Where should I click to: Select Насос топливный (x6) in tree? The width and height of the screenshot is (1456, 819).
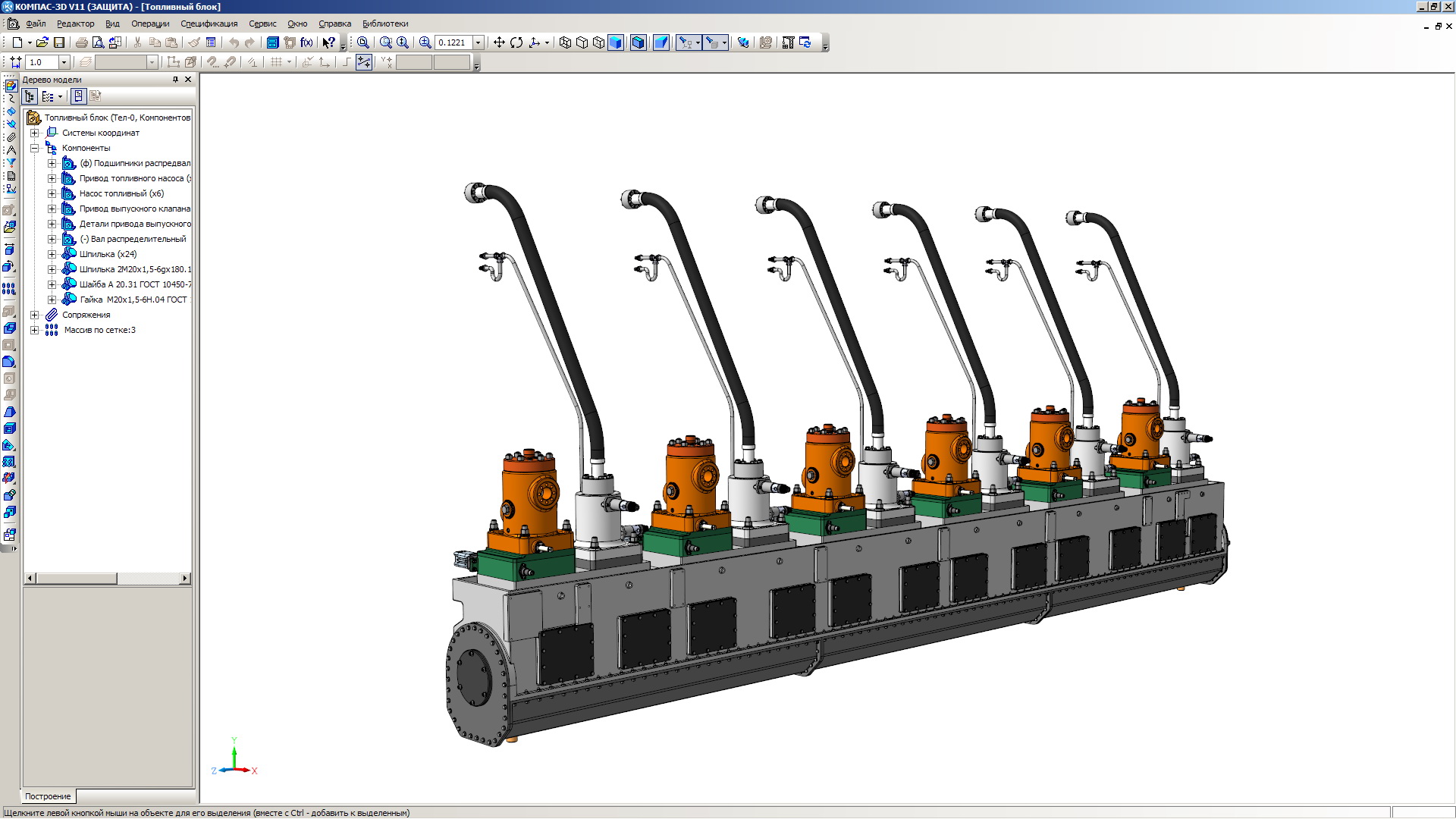(x=121, y=193)
